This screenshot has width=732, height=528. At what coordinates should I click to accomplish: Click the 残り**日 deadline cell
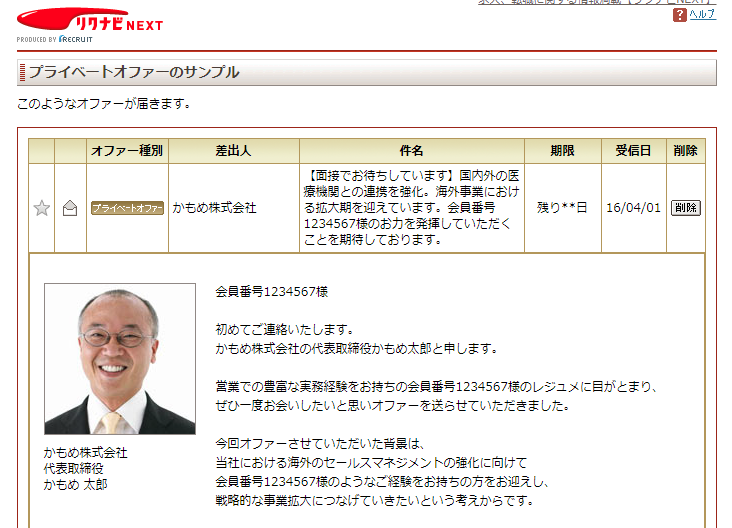[562, 208]
